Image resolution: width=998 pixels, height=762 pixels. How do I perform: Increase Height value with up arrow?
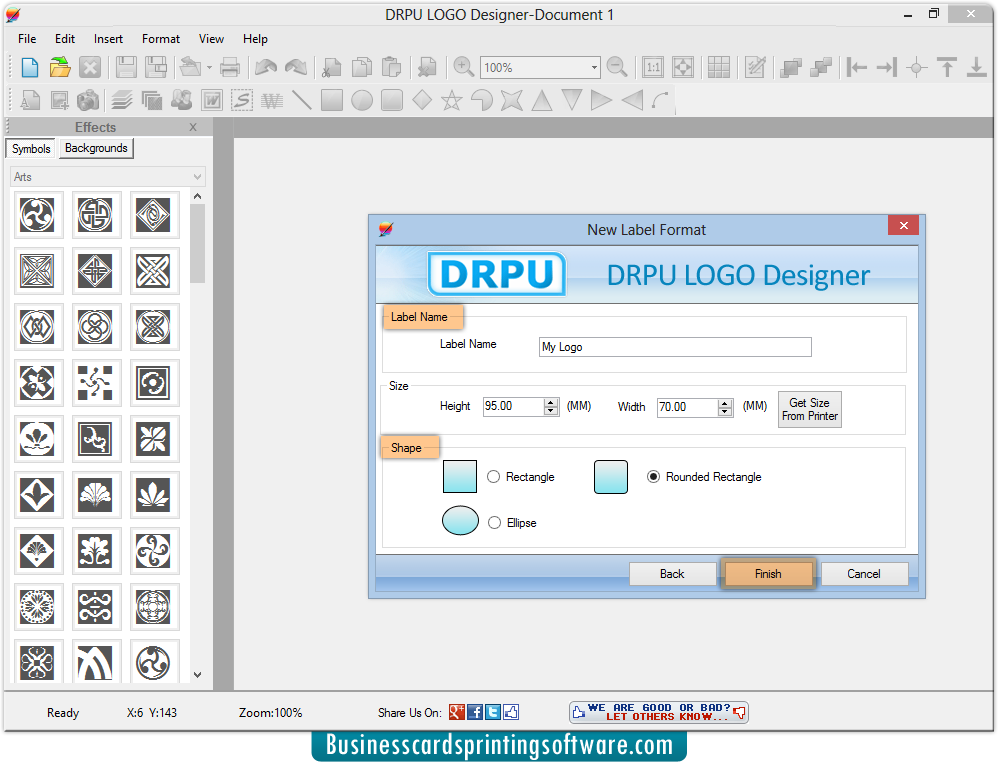click(x=551, y=402)
